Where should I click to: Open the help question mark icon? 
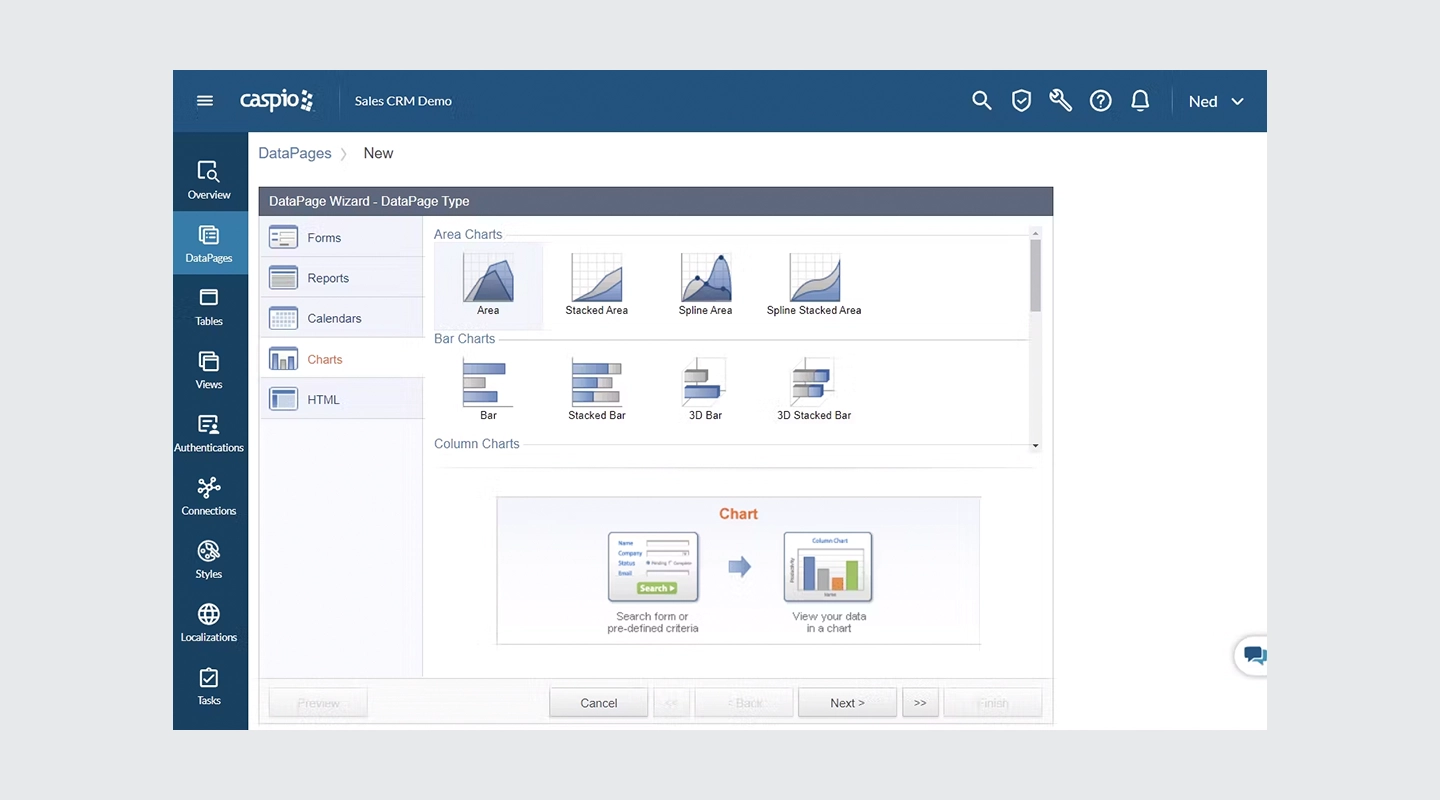(1100, 101)
